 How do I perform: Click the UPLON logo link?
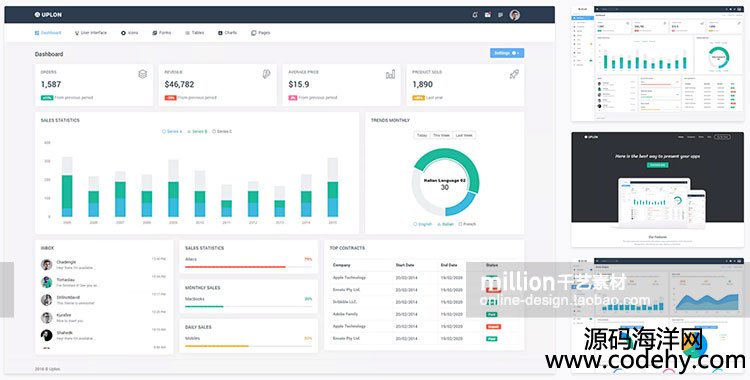48,15
